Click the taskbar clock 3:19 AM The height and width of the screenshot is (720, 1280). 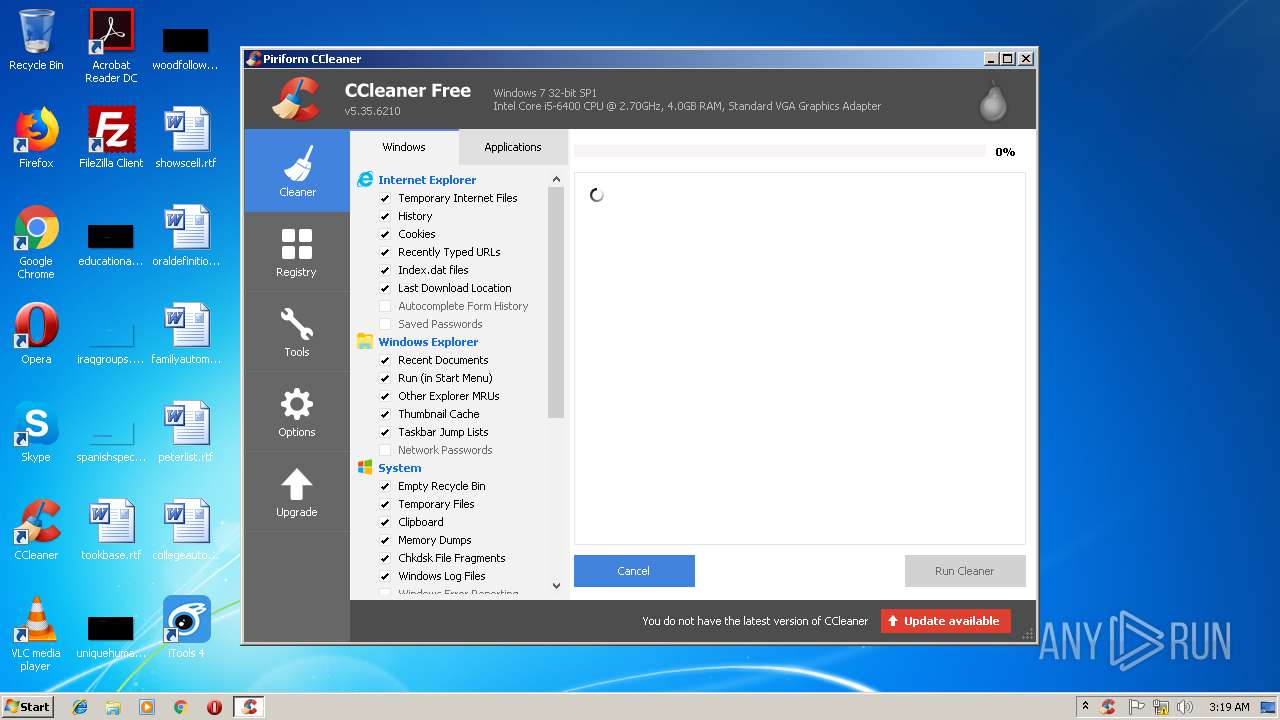[x=1229, y=707]
